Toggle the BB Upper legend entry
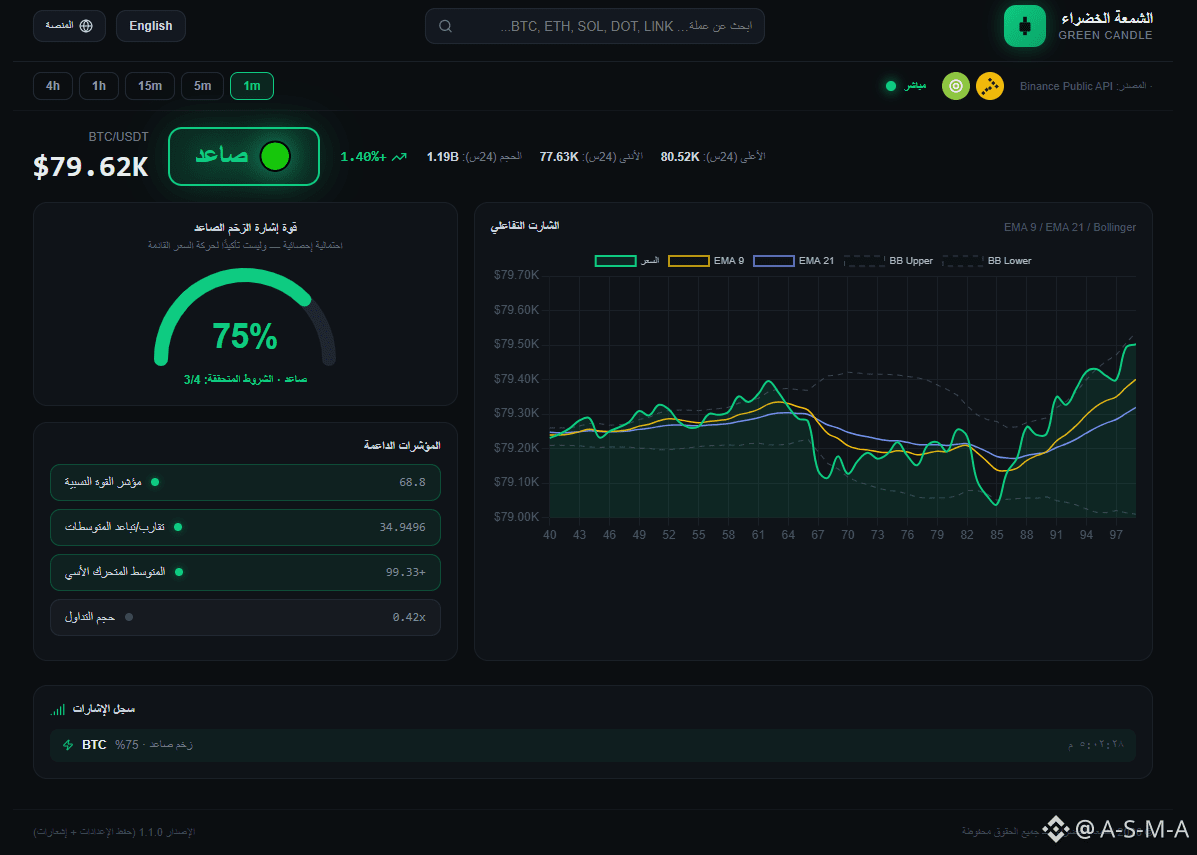 [889, 261]
